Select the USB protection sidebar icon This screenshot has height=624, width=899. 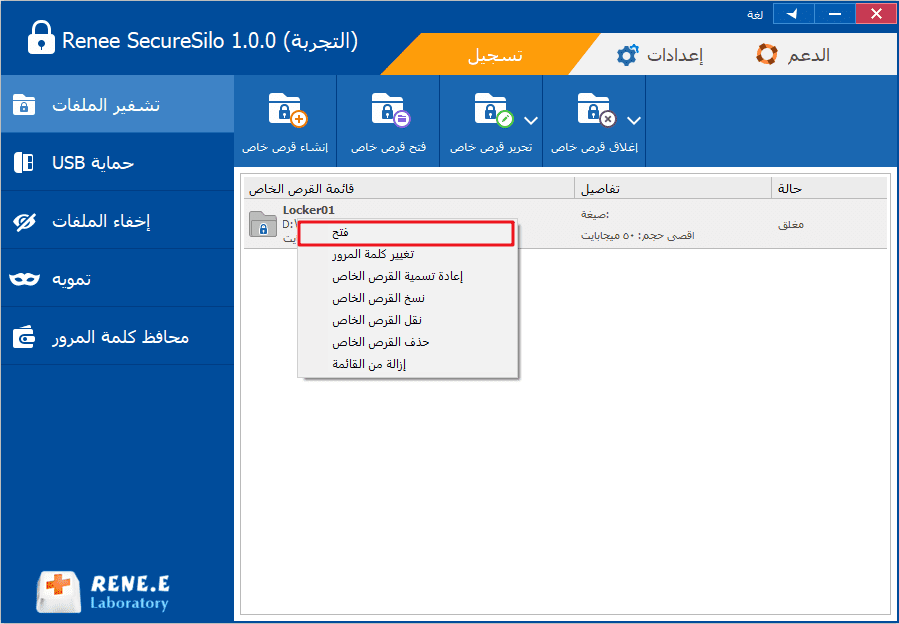pos(24,163)
